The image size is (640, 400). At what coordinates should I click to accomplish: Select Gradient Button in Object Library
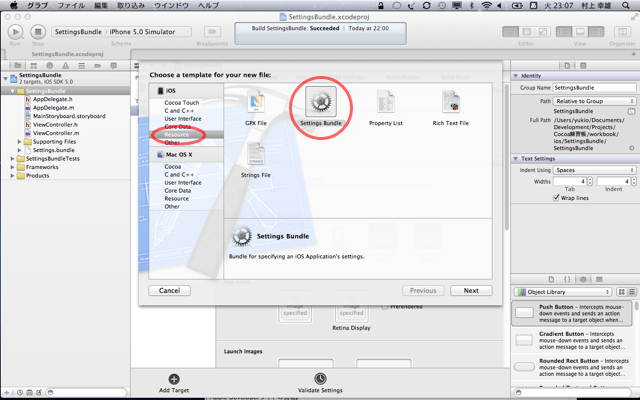tap(572, 340)
